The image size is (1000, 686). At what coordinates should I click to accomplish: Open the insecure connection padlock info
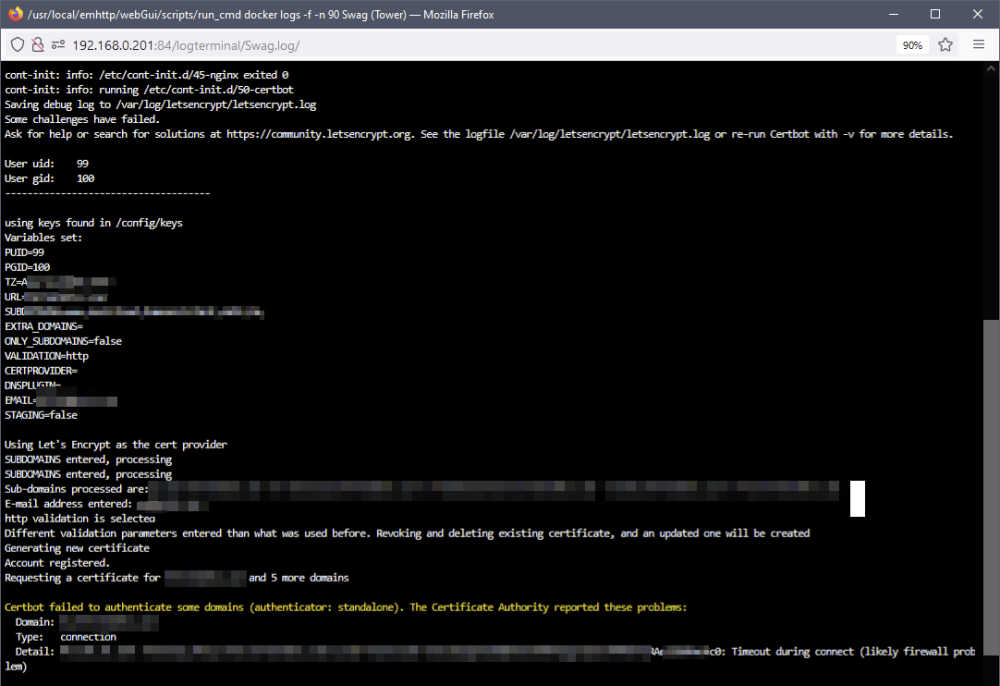tap(38, 45)
